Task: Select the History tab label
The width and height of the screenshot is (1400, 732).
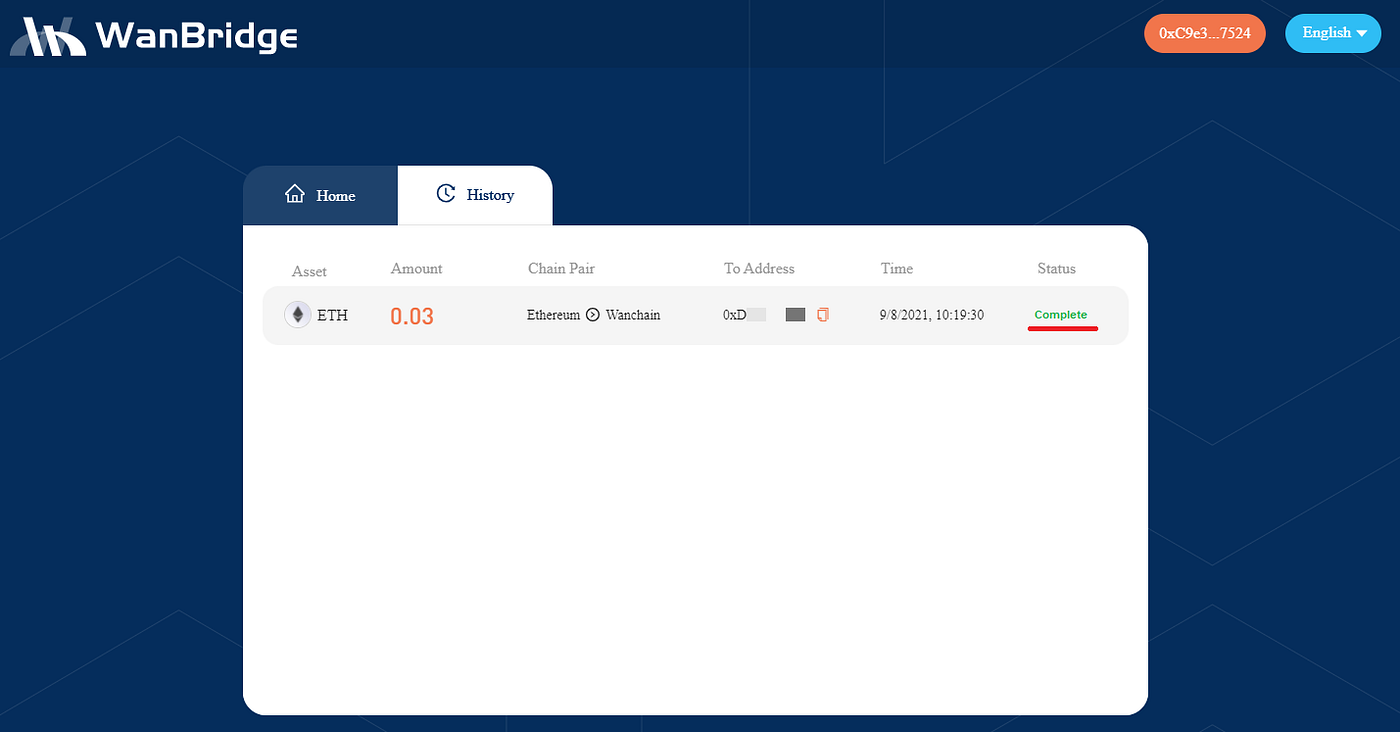Action: (490, 195)
